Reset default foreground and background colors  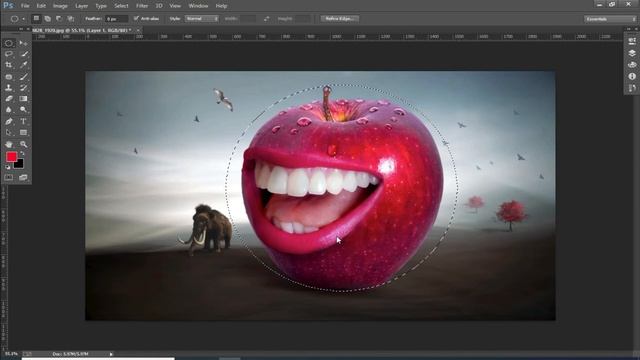[x=8, y=167]
